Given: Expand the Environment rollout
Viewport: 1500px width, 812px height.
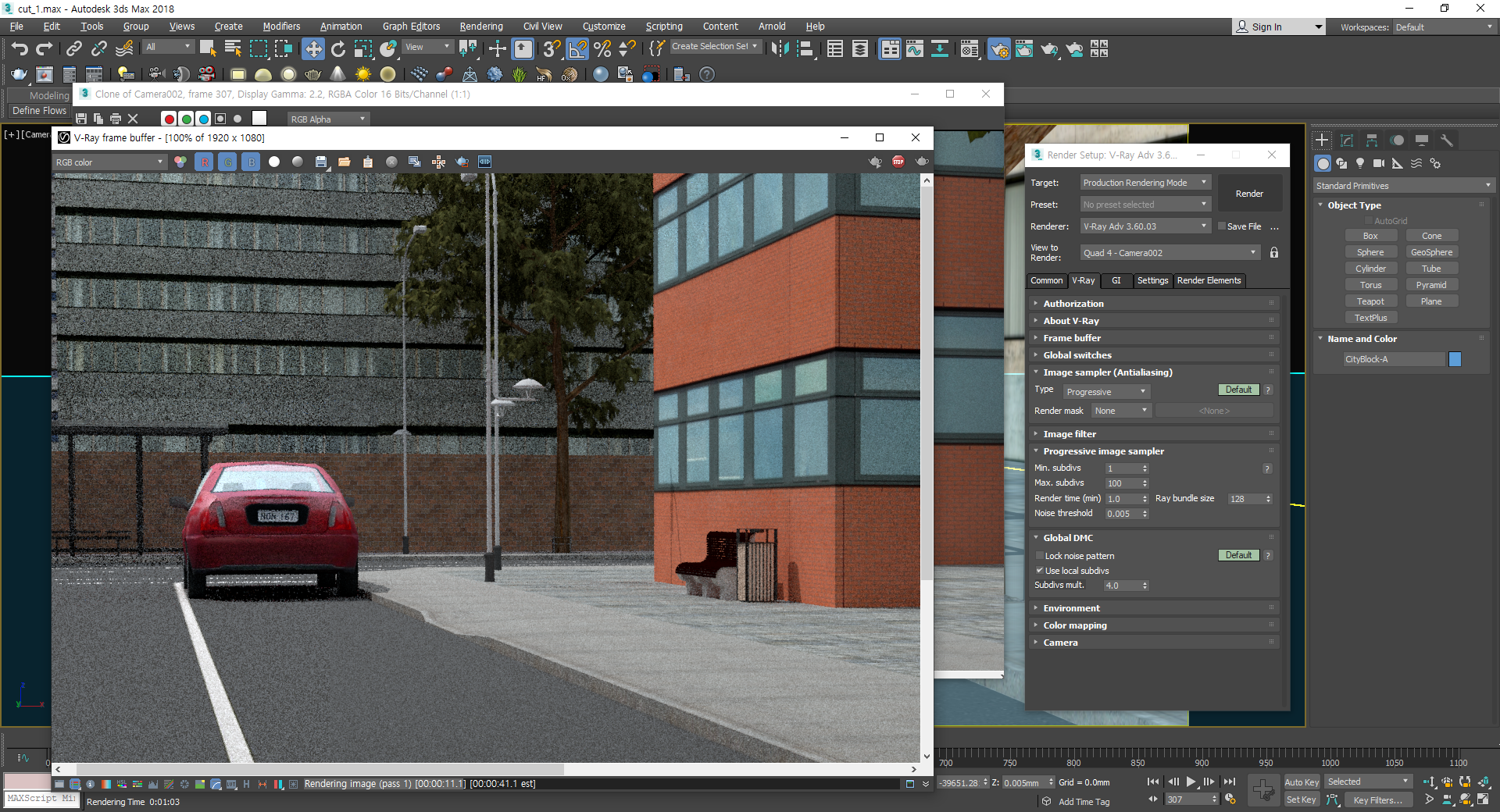Looking at the screenshot, I should (x=1154, y=608).
